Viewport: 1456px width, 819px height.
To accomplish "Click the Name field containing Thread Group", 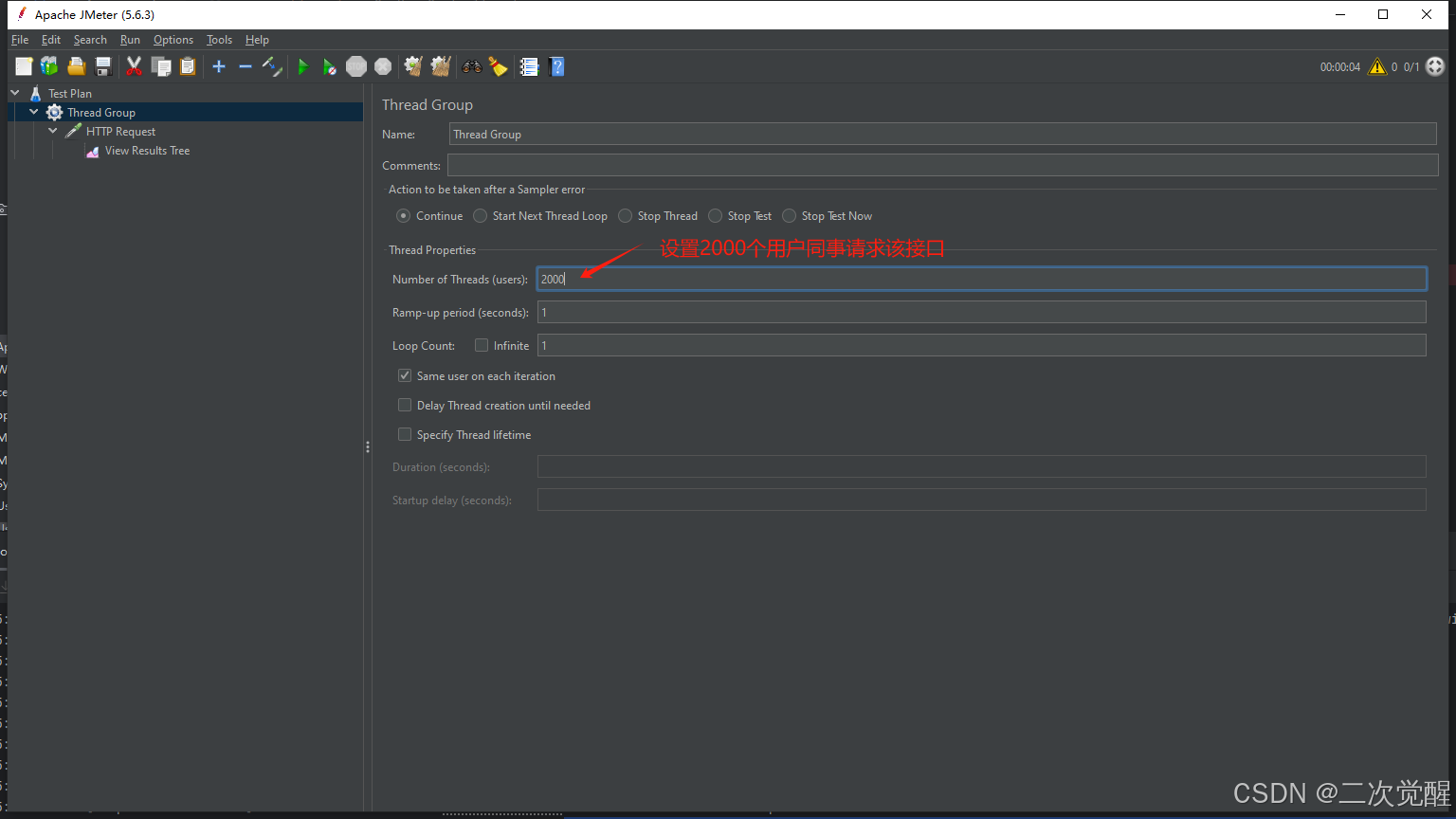I will tap(943, 135).
